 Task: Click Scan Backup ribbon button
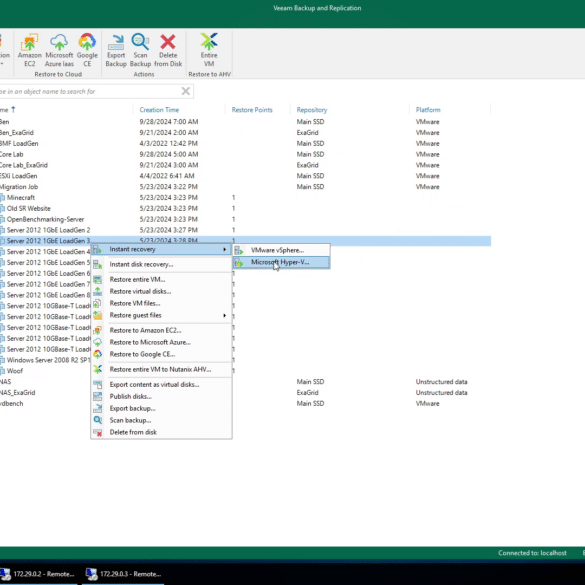coord(140,50)
